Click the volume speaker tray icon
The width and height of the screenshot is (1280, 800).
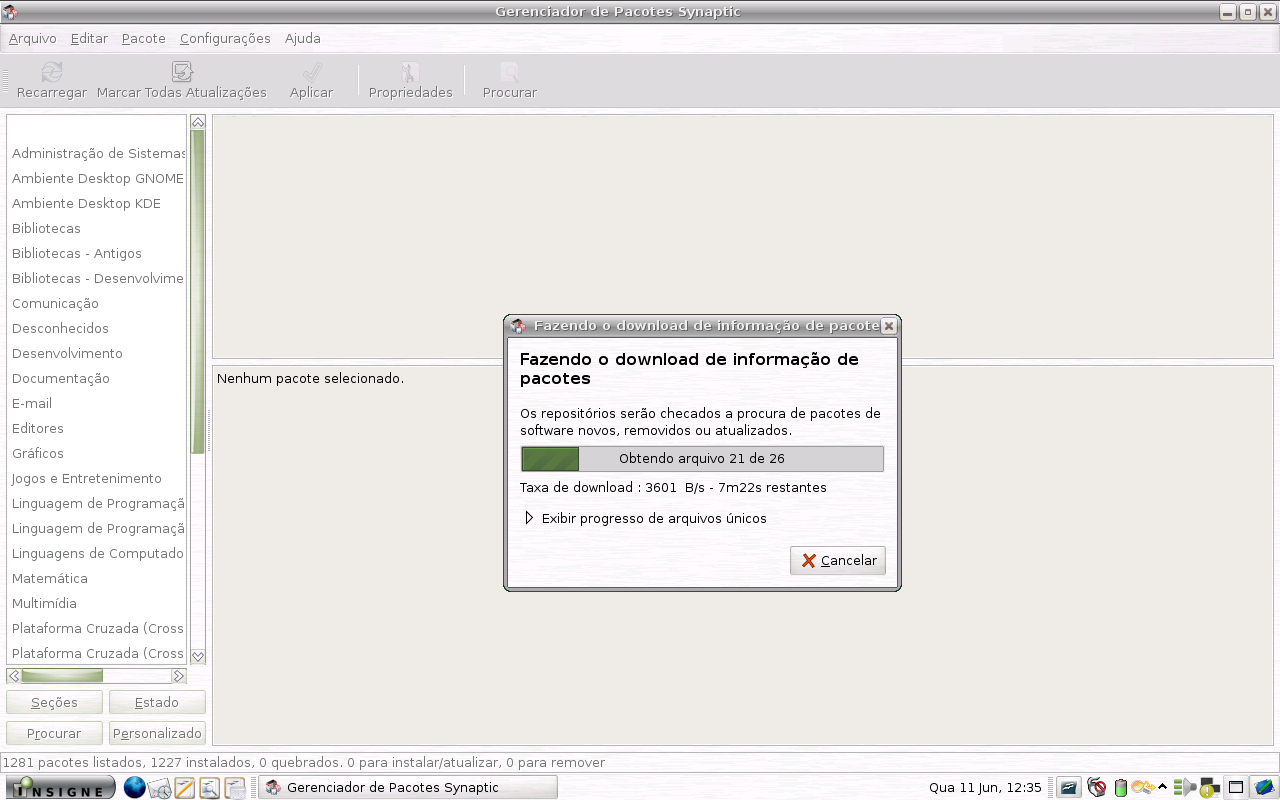tap(1185, 788)
